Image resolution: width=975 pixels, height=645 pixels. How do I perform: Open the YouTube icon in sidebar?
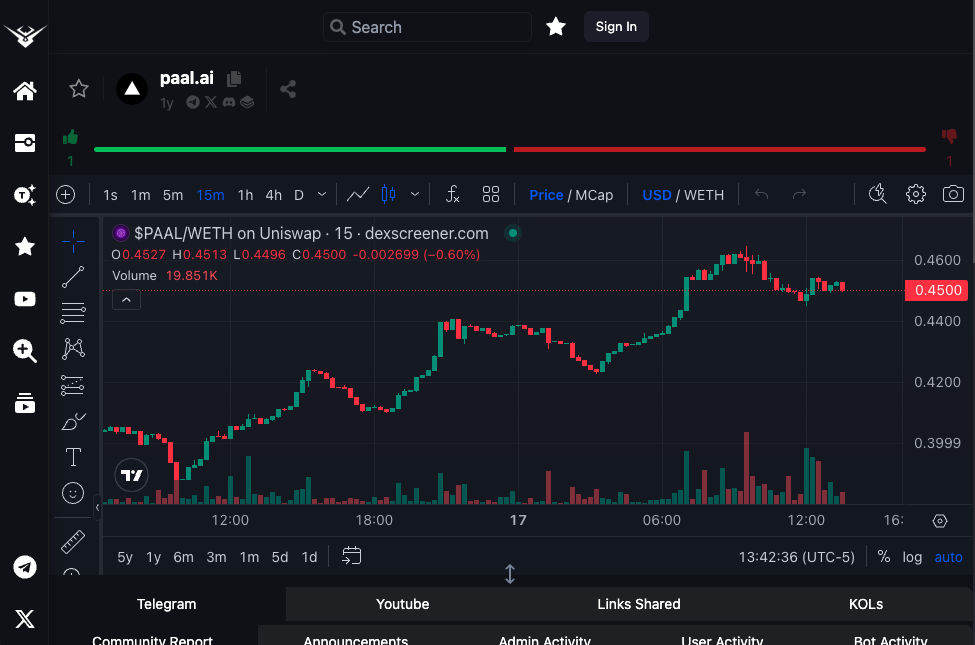(x=25, y=299)
